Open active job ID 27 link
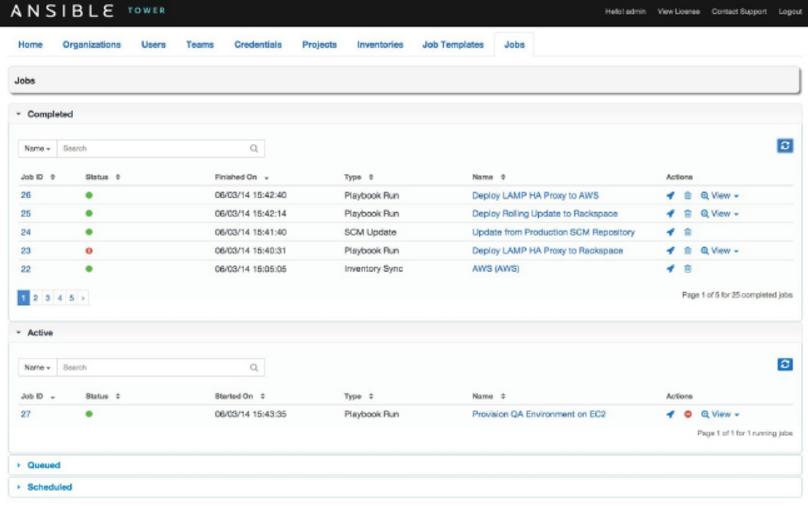This screenshot has height=506, width=808. (x=26, y=414)
